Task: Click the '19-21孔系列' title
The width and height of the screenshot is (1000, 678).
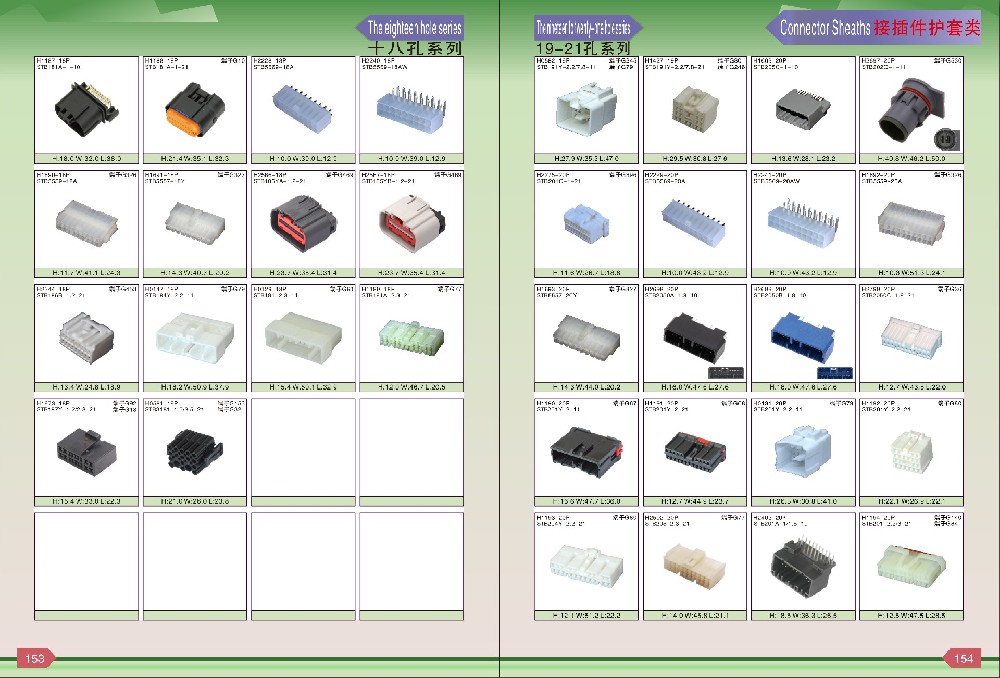Action: click(x=582, y=48)
